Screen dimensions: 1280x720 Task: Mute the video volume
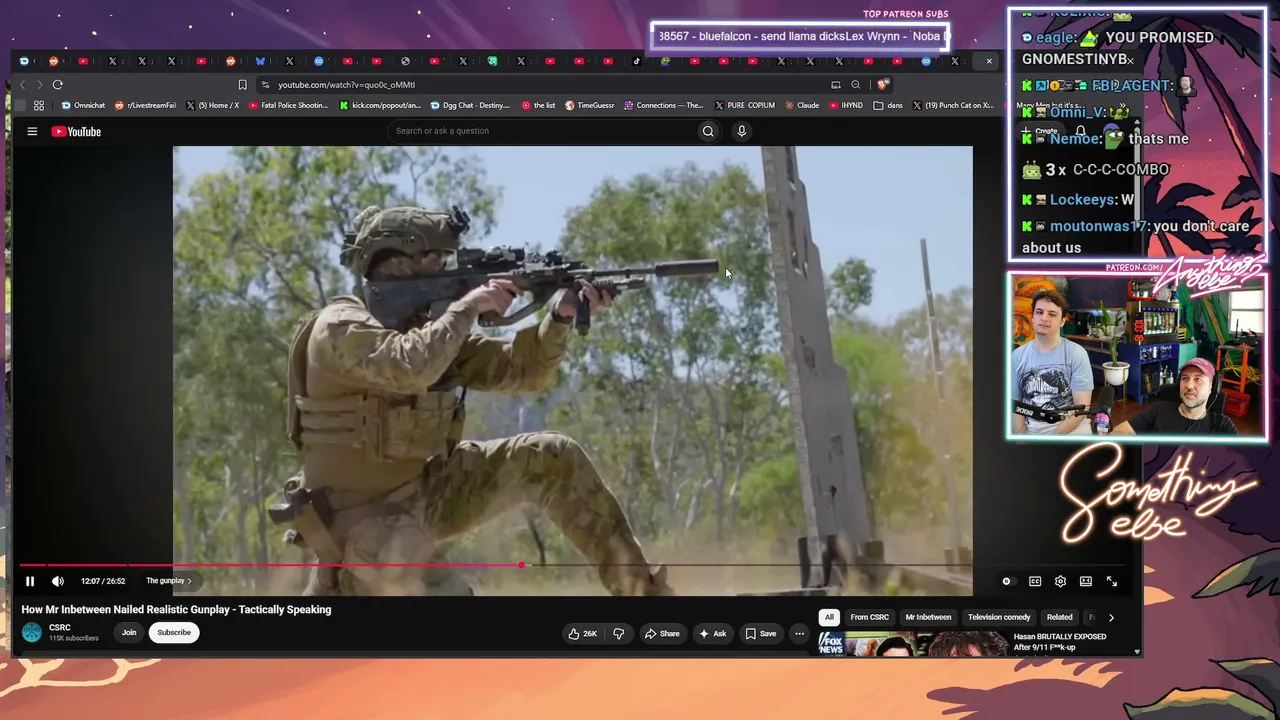pyautogui.click(x=58, y=581)
